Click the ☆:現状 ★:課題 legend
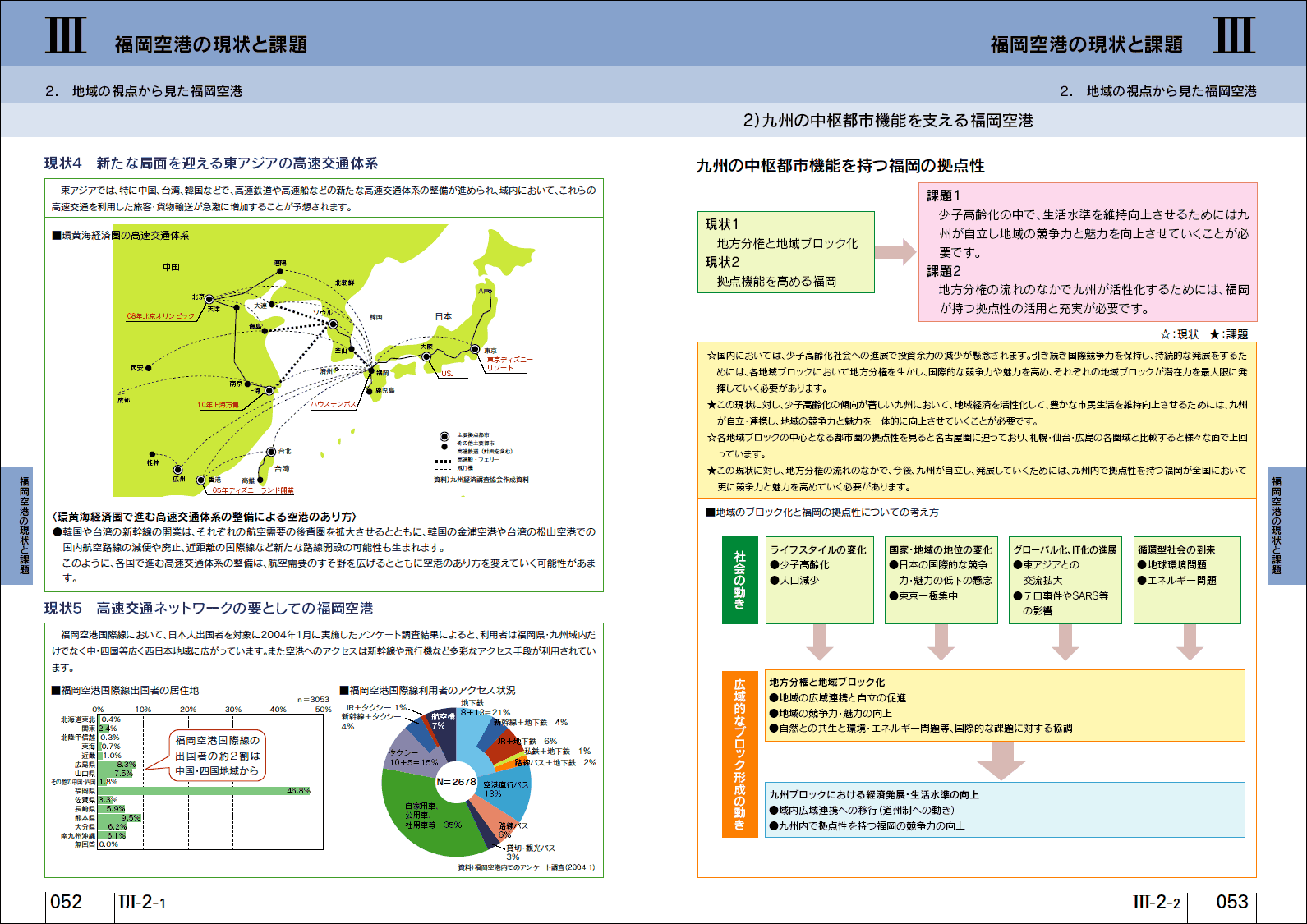The height and width of the screenshot is (924, 1307). (1203, 334)
